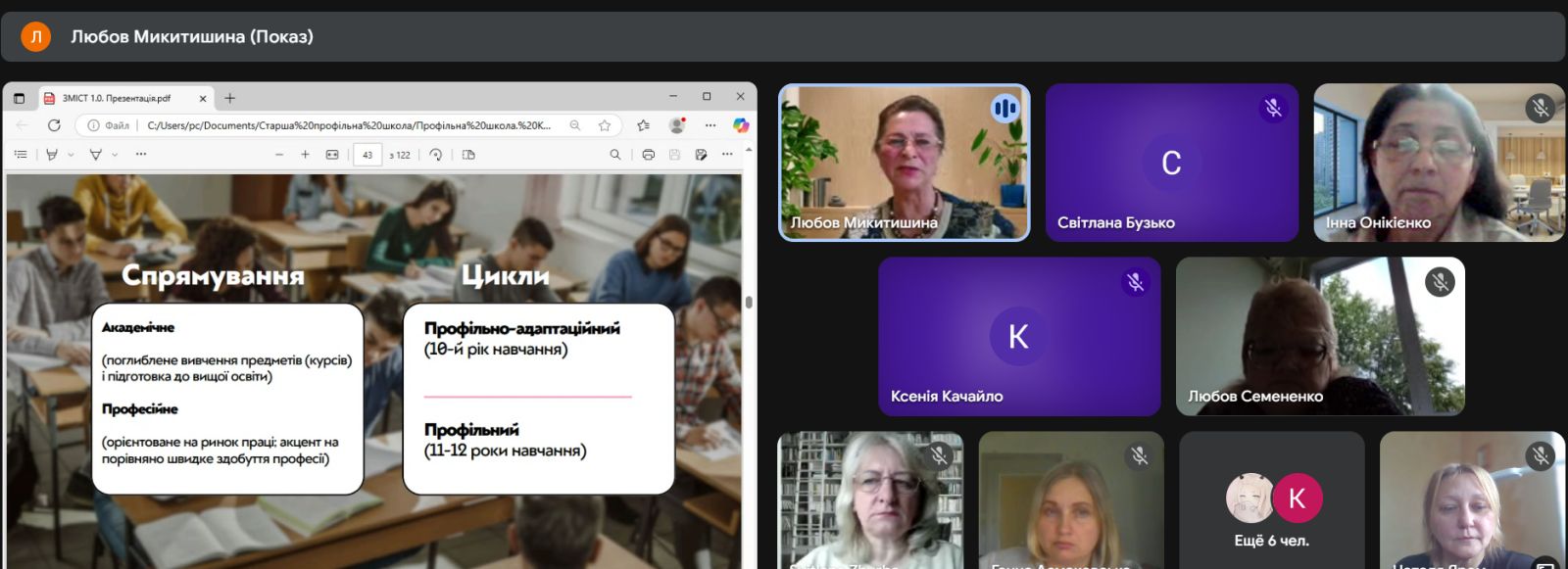The width and height of the screenshot is (1568, 569).
Task: Select the ЗМІСТ 1.0. Презентація.pdf tab
Action: pos(118,98)
